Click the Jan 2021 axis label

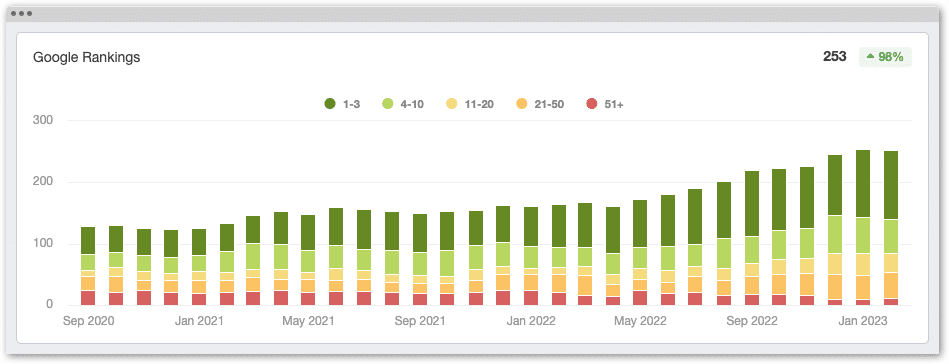(x=199, y=321)
